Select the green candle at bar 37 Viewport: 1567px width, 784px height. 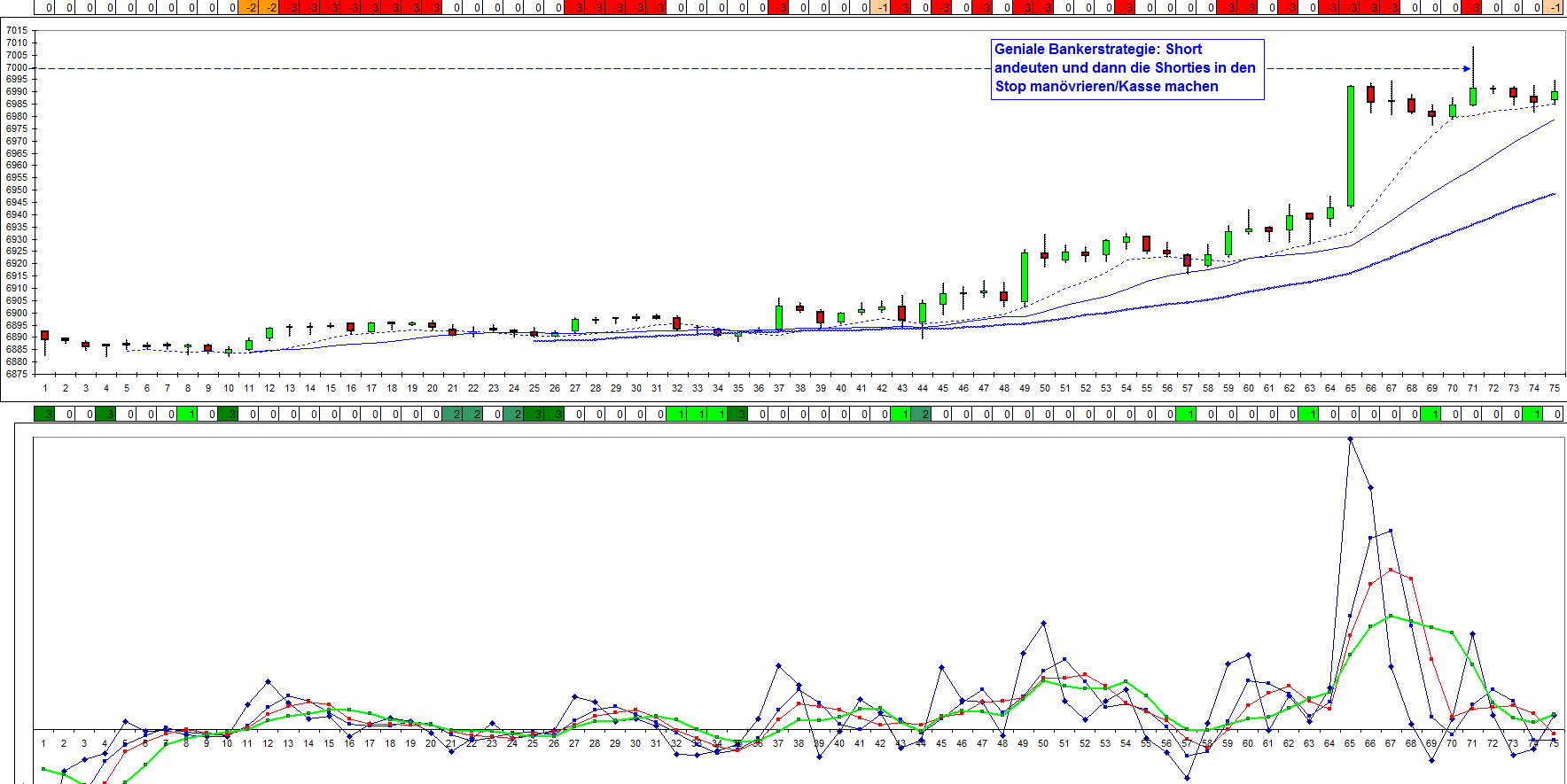click(x=779, y=317)
